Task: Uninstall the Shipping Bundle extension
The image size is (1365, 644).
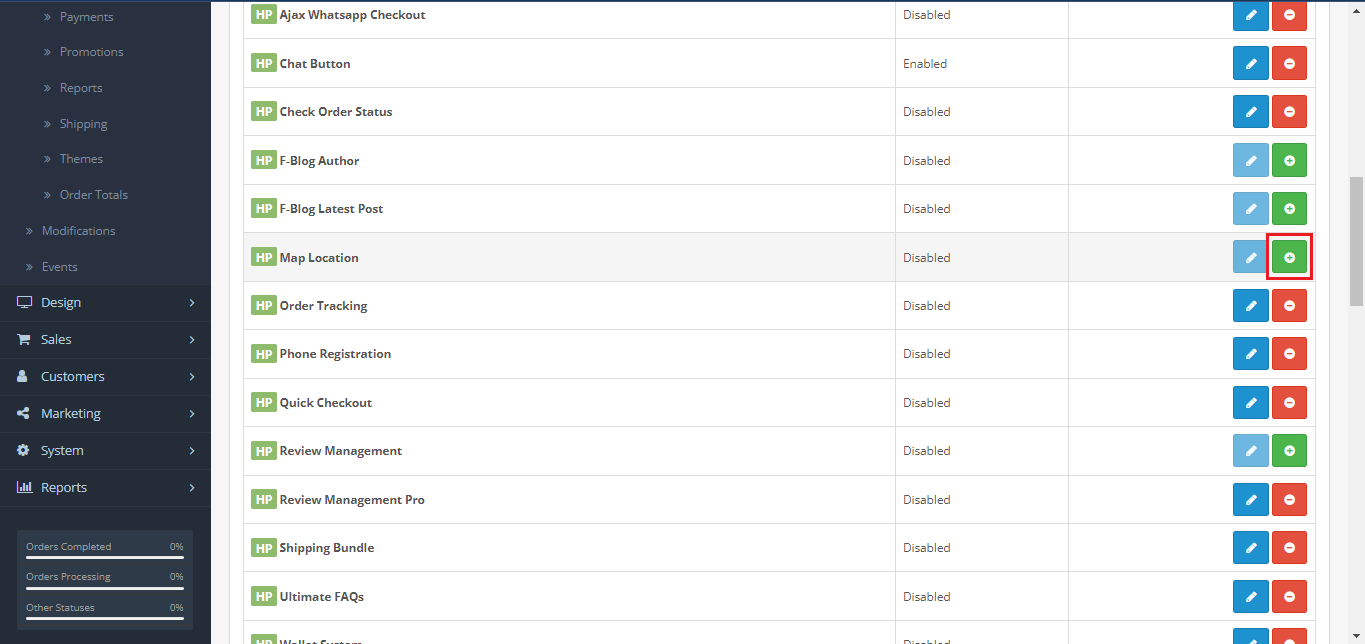Action: point(1289,548)
